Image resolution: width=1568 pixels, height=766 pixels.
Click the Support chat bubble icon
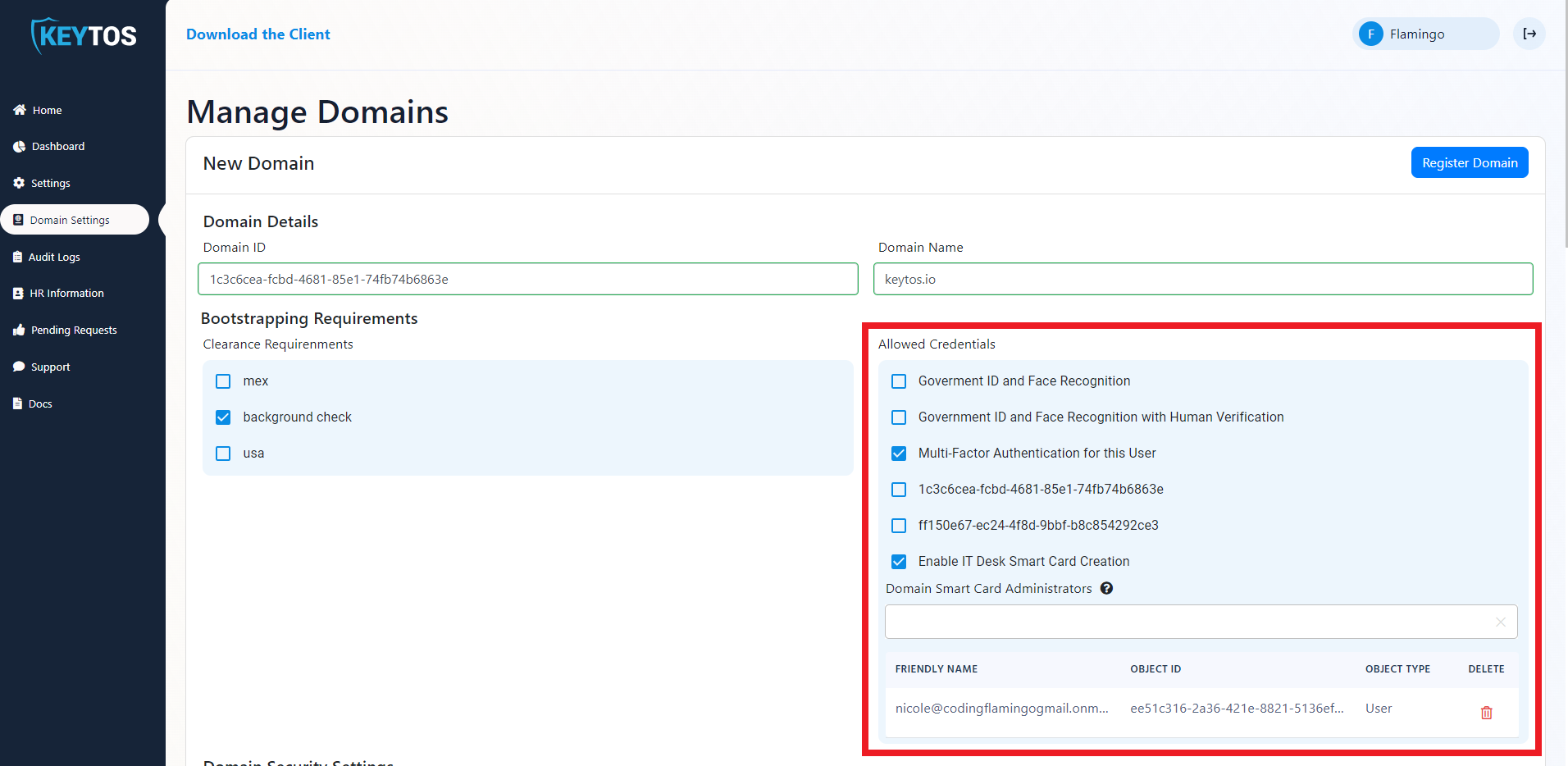pos(19,367)
